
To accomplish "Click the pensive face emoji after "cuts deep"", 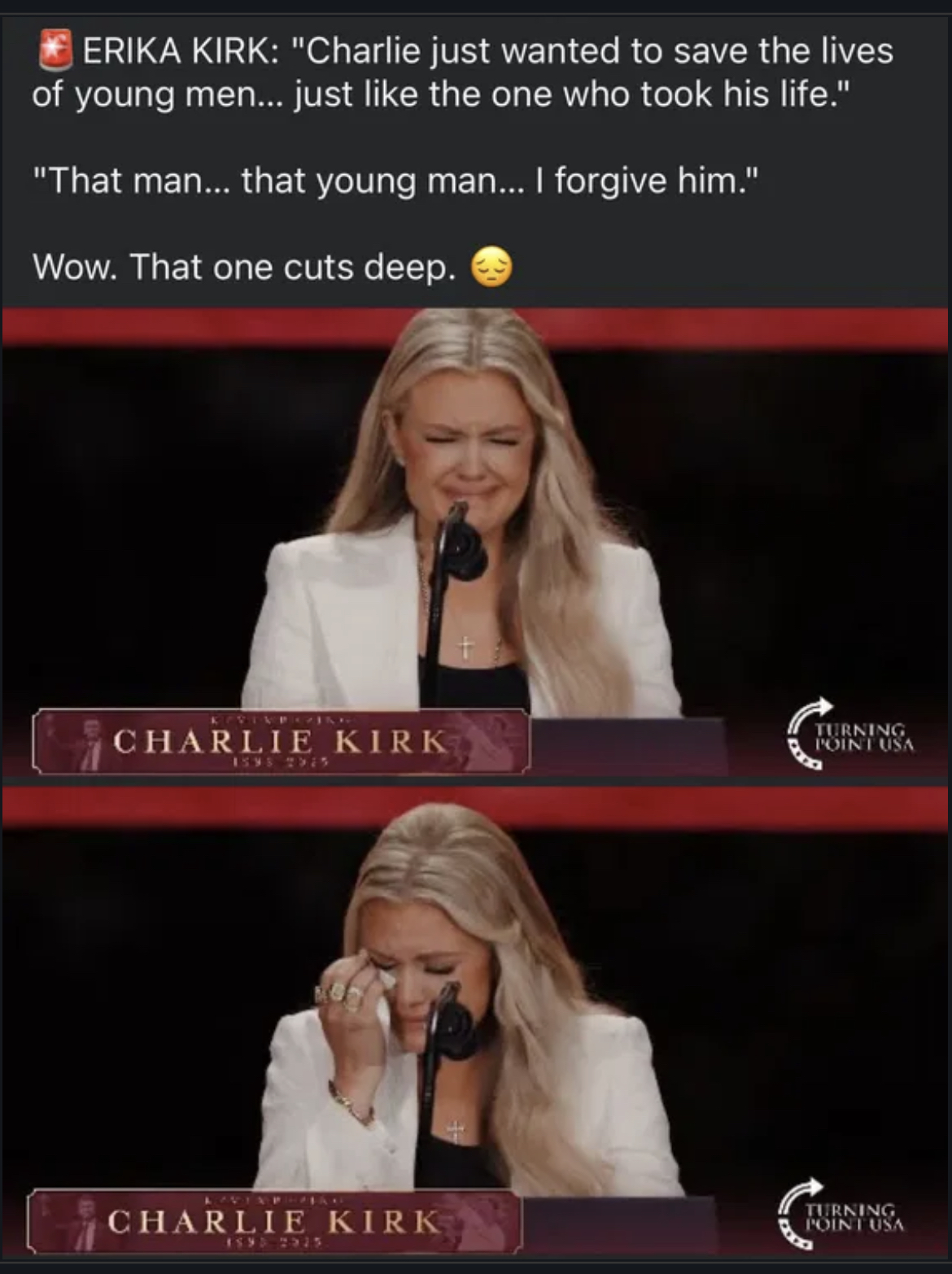I will (x=492, y=267).
